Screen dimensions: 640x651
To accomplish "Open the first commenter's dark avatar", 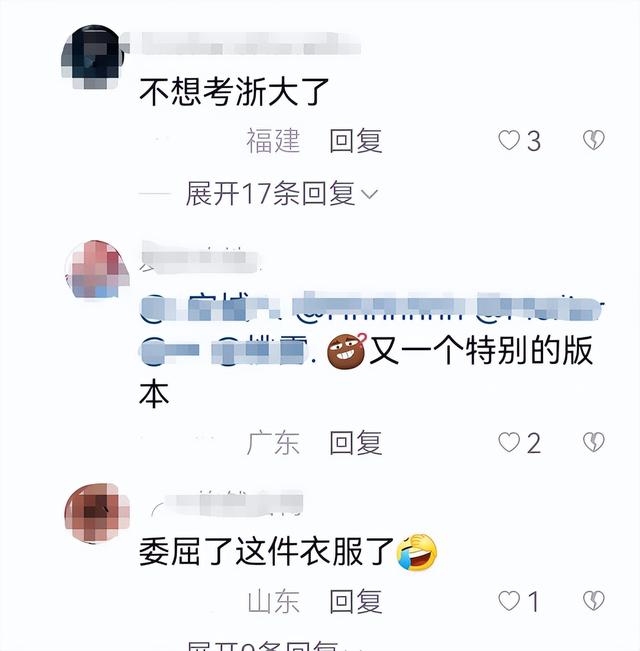I will (95, 57).
